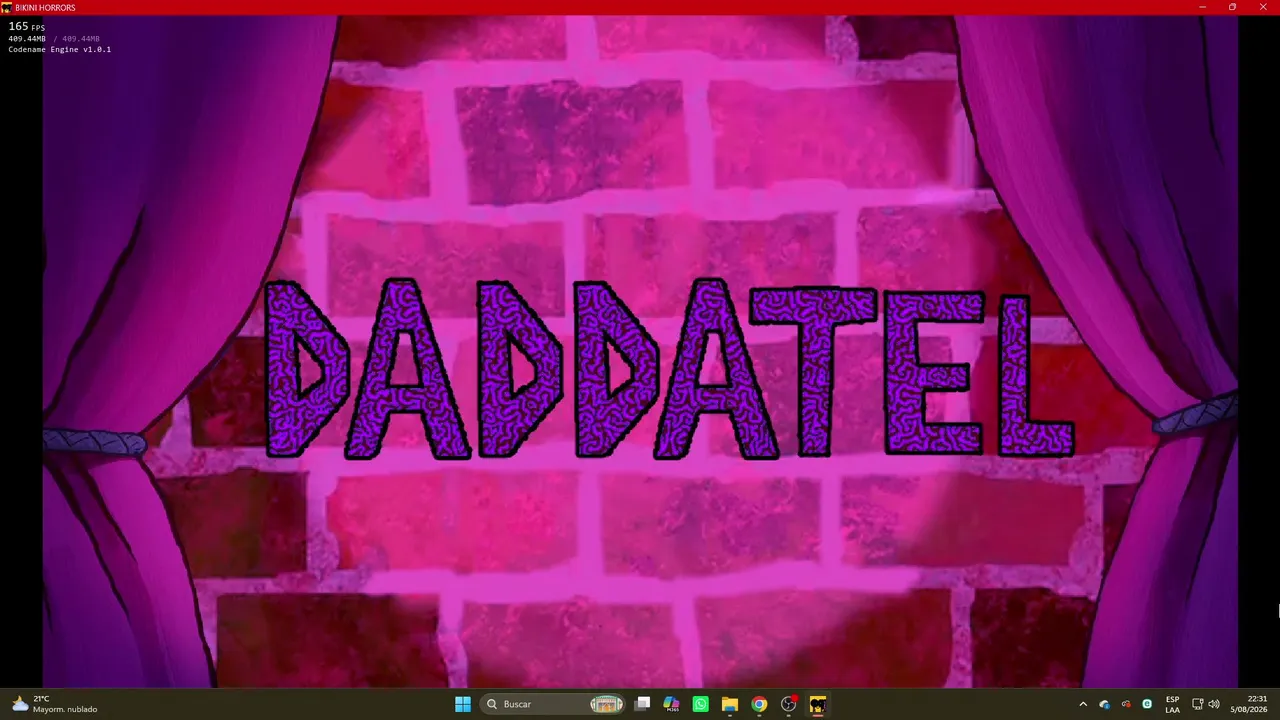1280x720 pixels.
Task: Click the DADDATEL title logo
Action: pyautogui.click(x=670, y=369)
